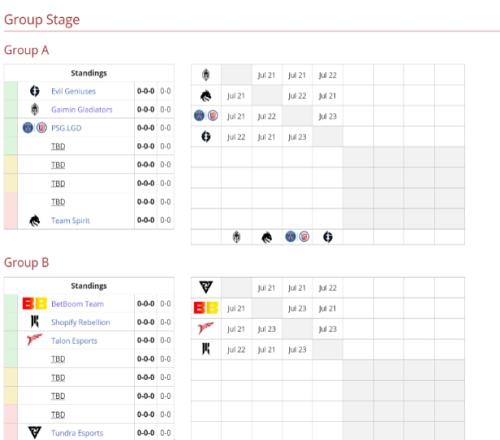Click Team Spirit logo in Group A standings
Image resolution: width=500 pixels, height=440 pixels.
point(35,221)
